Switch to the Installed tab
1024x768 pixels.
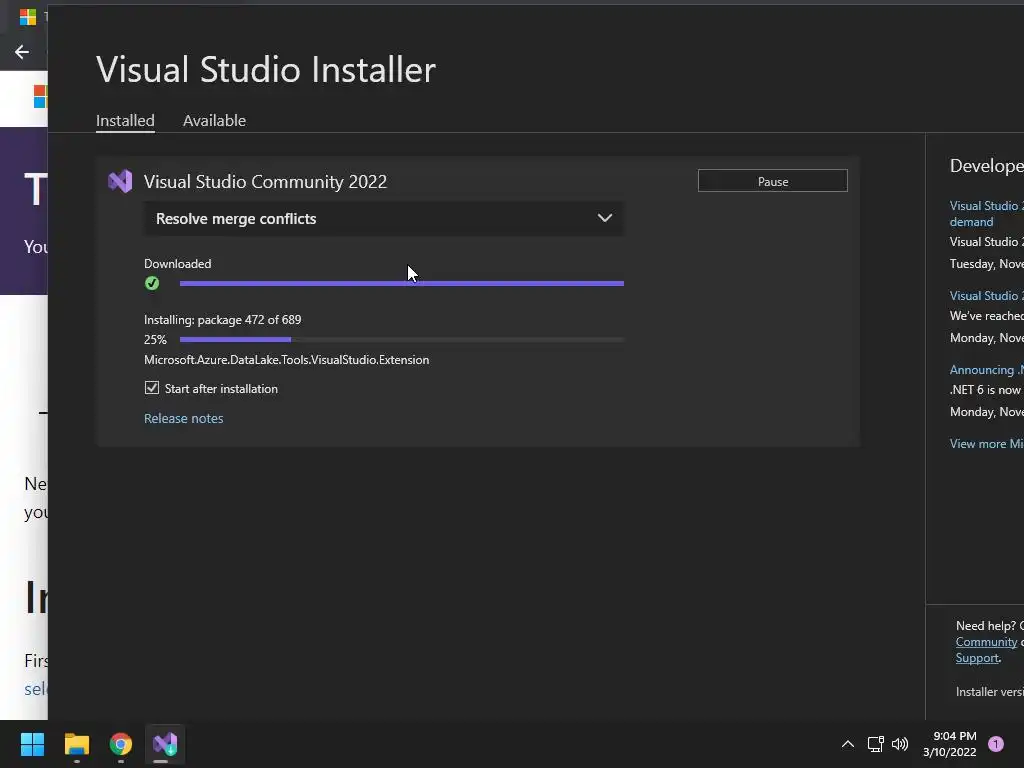125,120
